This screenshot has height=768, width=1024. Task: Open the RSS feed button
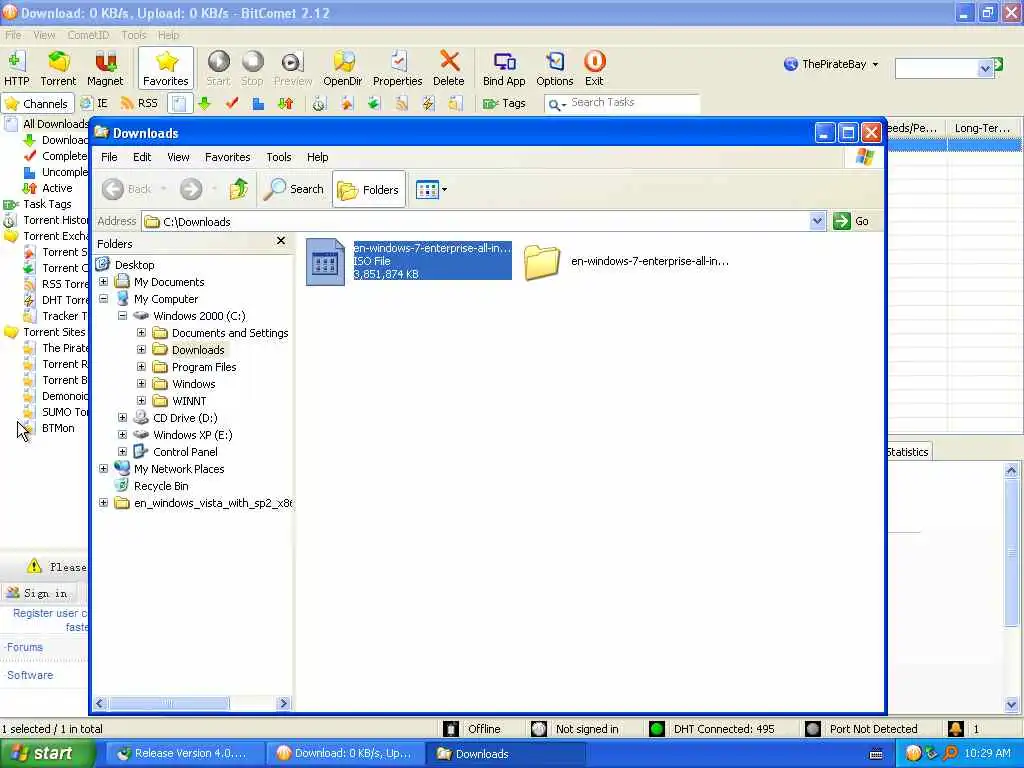point(139,103)
